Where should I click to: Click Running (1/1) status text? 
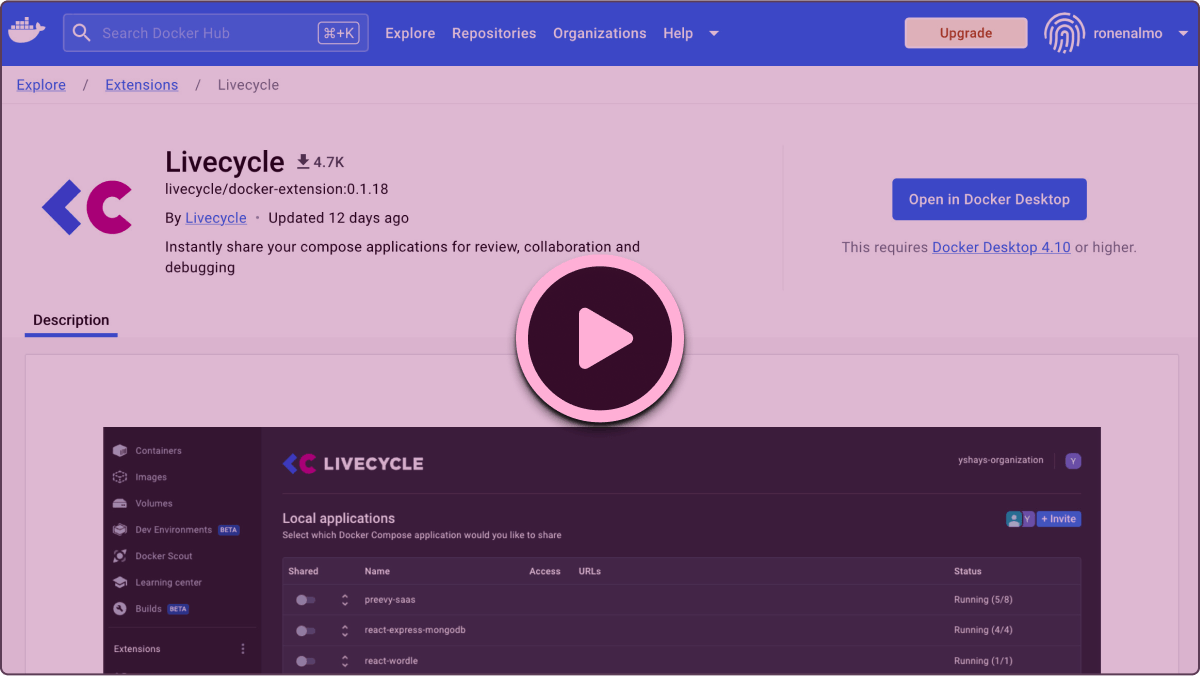(983, 661)
